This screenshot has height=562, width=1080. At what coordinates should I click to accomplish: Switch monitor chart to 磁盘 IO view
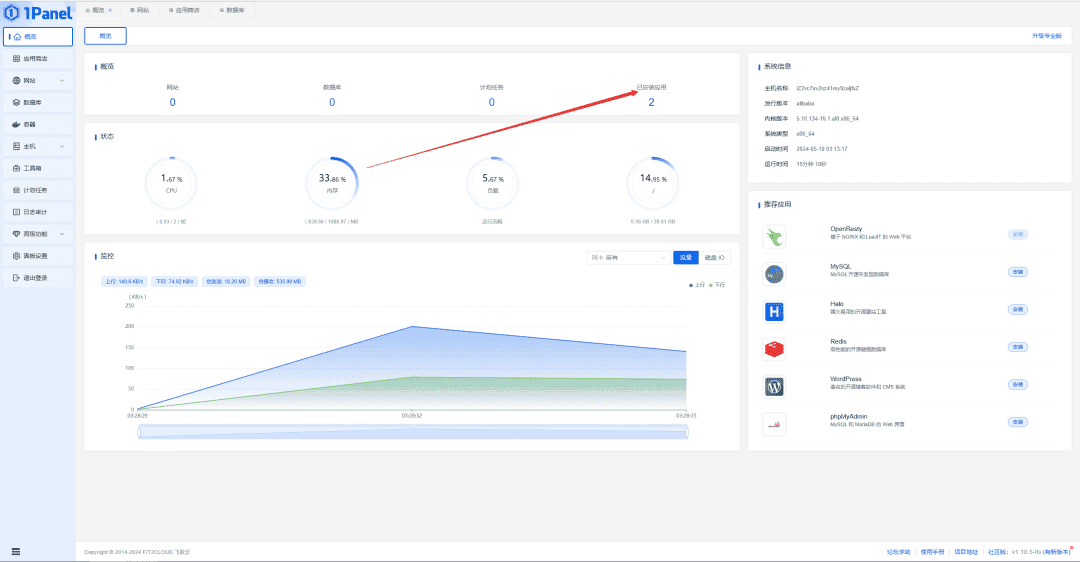coord(715,258)
